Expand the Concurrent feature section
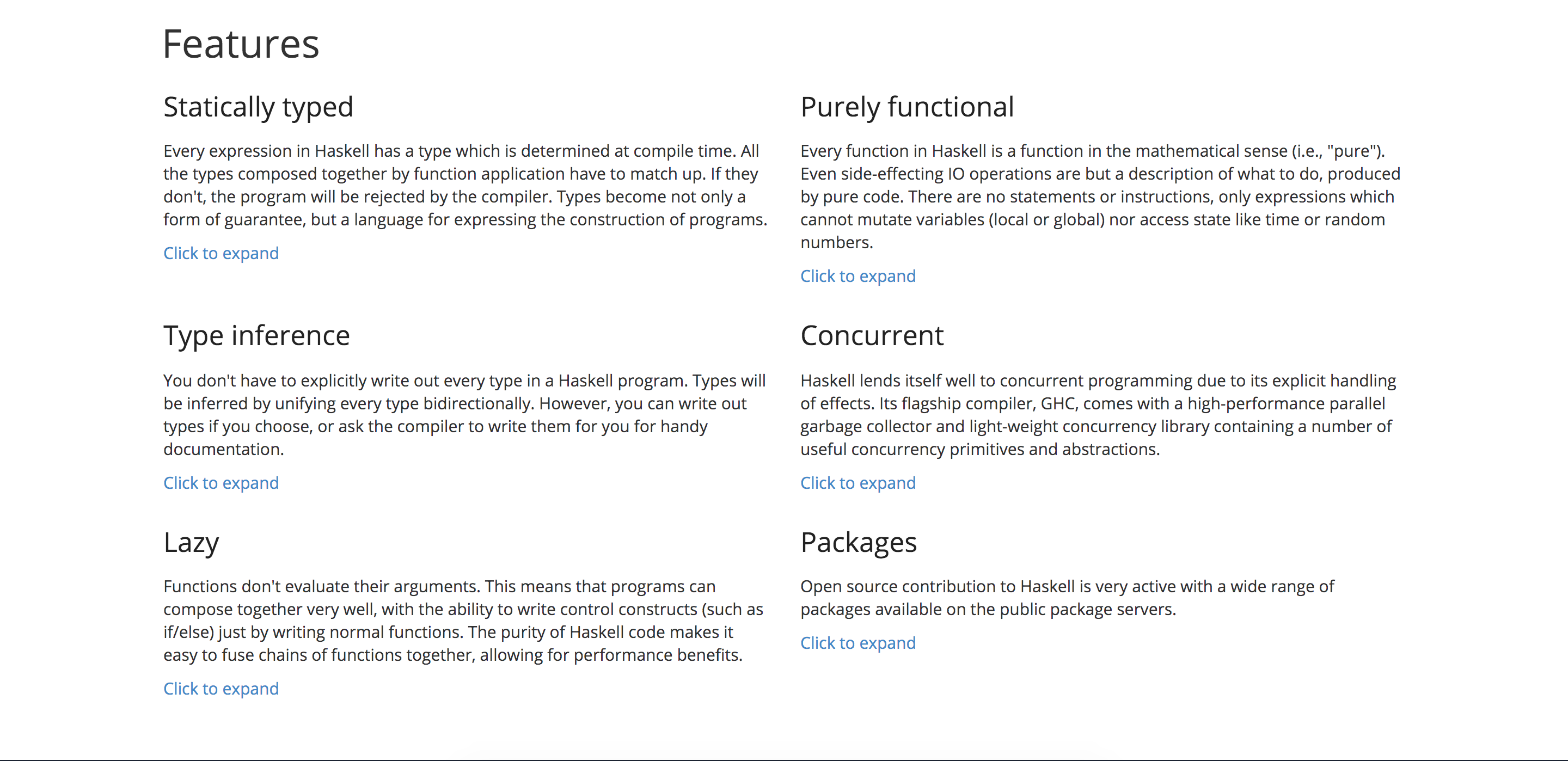1568x761 pixels. click(857, 483)
